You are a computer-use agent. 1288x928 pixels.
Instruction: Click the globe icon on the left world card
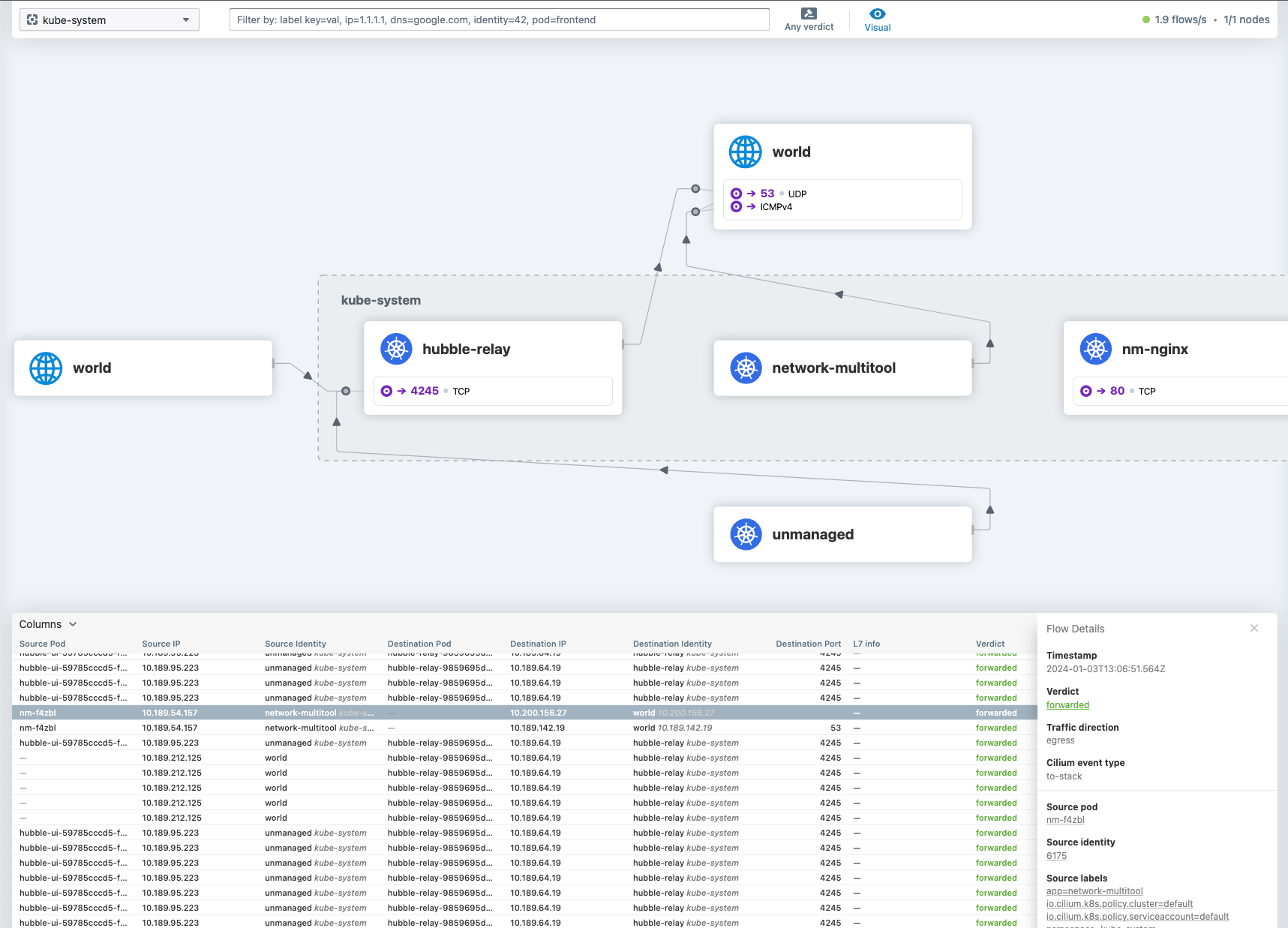pyautogui.click(x=46, y=368)
